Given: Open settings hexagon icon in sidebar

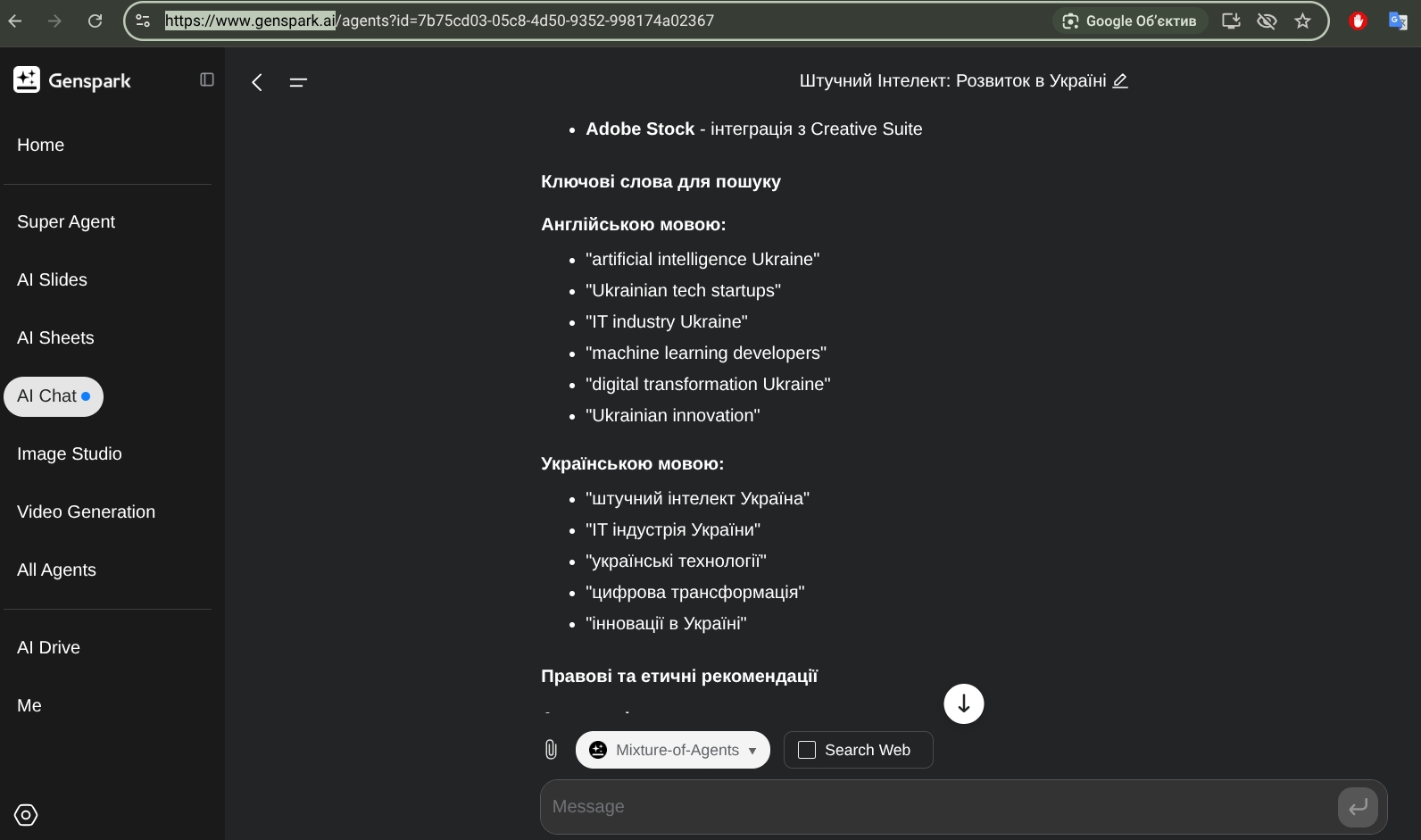Looking at the screenshot, I should pos(26,815).
